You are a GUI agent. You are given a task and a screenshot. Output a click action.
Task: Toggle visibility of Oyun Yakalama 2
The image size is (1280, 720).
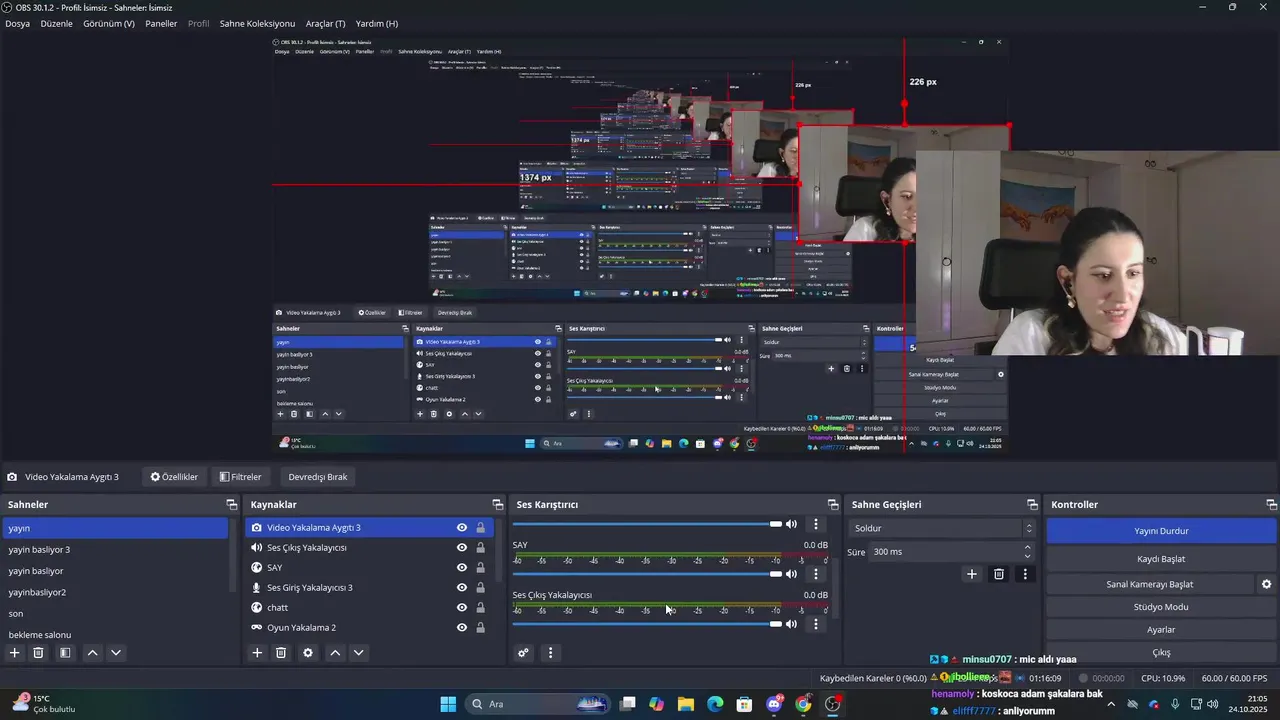click(462, 628)
